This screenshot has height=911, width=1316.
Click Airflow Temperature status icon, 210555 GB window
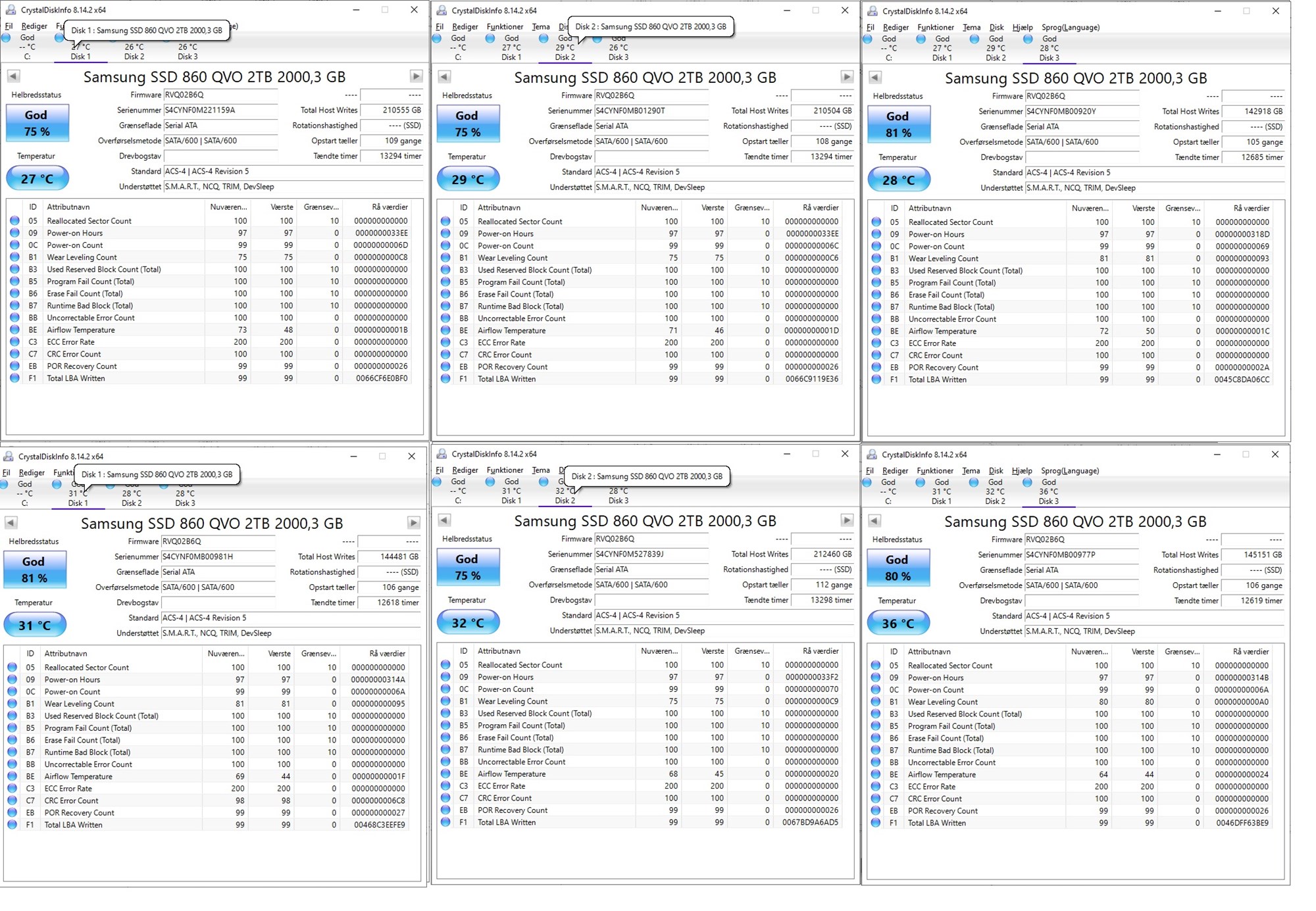pyautogui.click(x=15, y=330)
